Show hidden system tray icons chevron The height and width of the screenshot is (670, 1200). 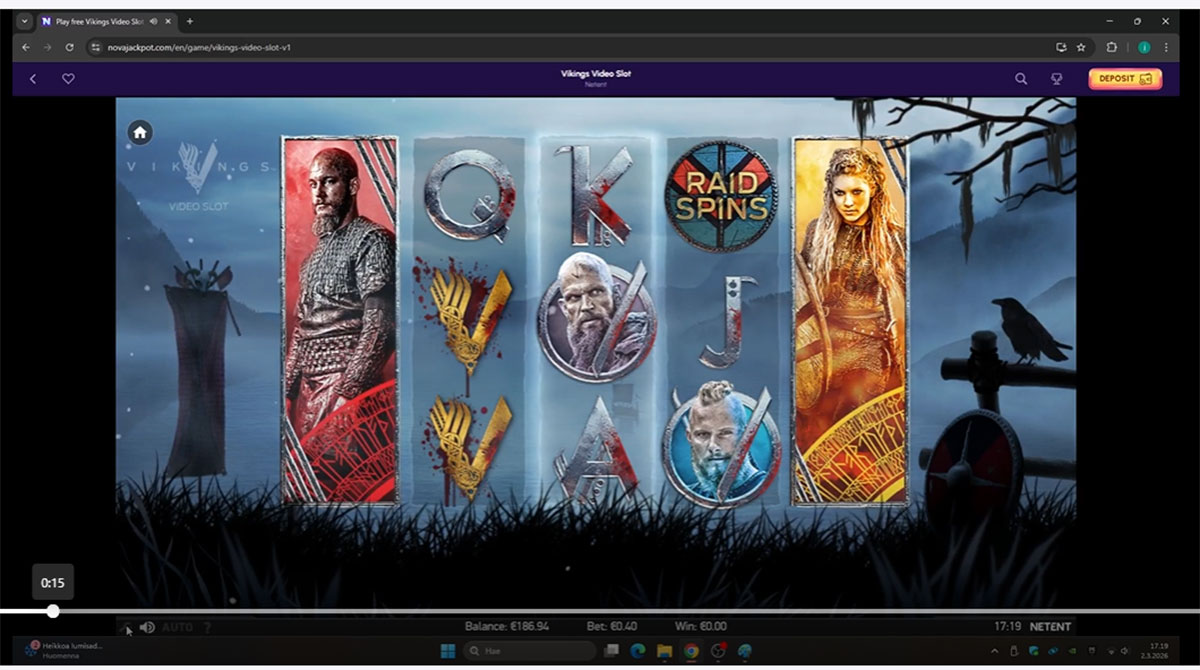[994, 650]
